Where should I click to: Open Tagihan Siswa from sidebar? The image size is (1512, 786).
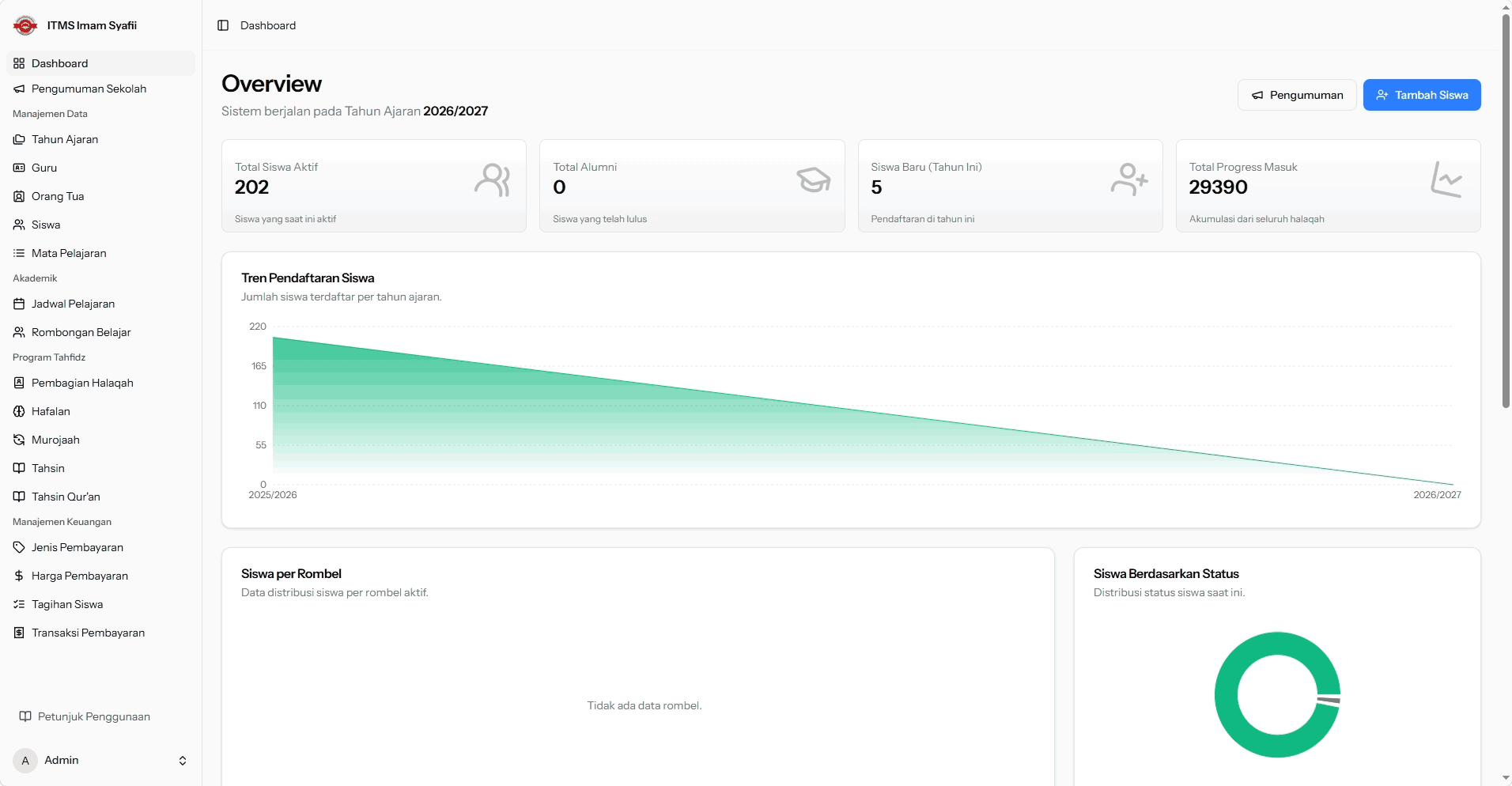coord(100,604)
